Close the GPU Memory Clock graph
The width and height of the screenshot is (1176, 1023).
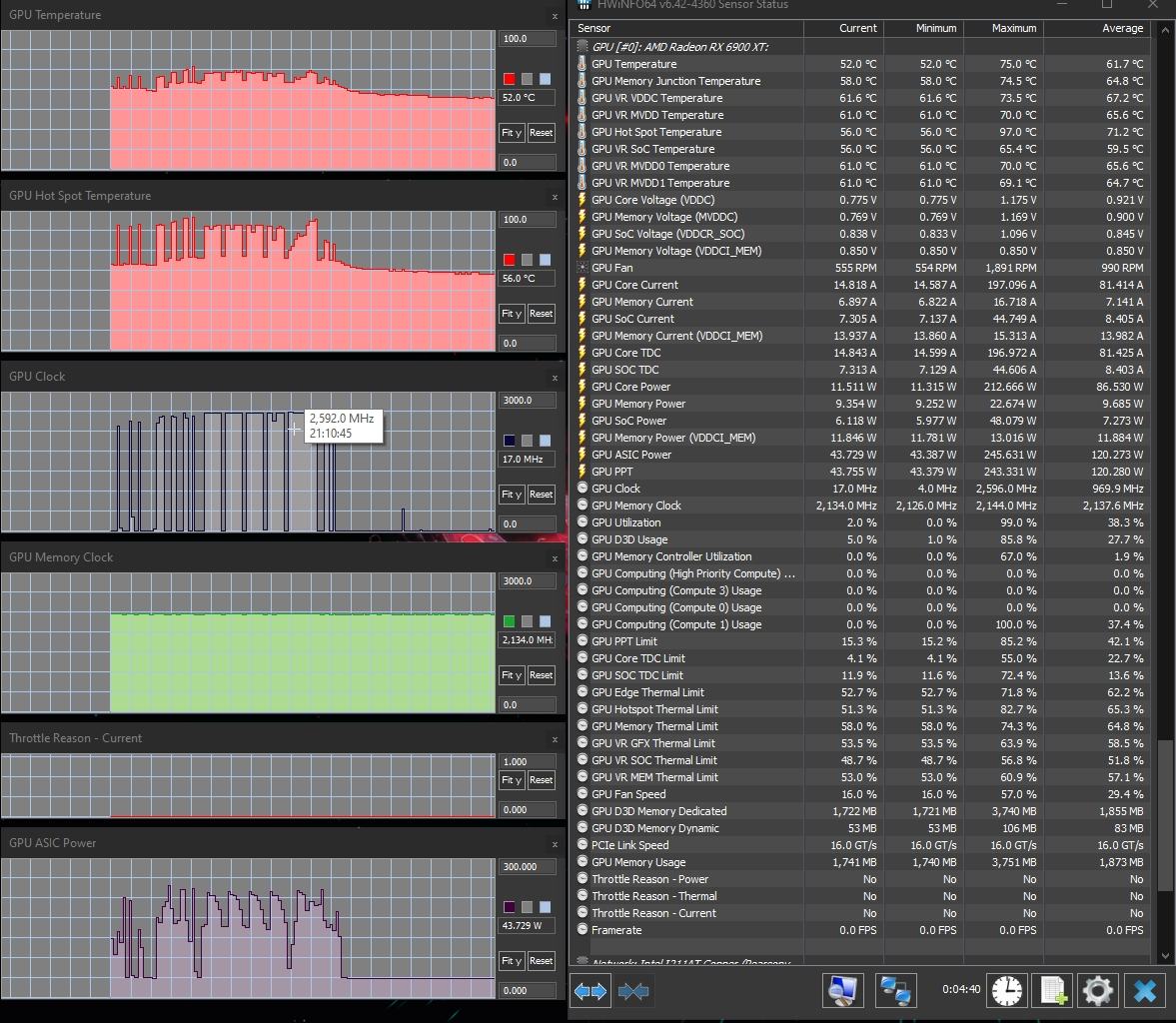tap(555, 558)
